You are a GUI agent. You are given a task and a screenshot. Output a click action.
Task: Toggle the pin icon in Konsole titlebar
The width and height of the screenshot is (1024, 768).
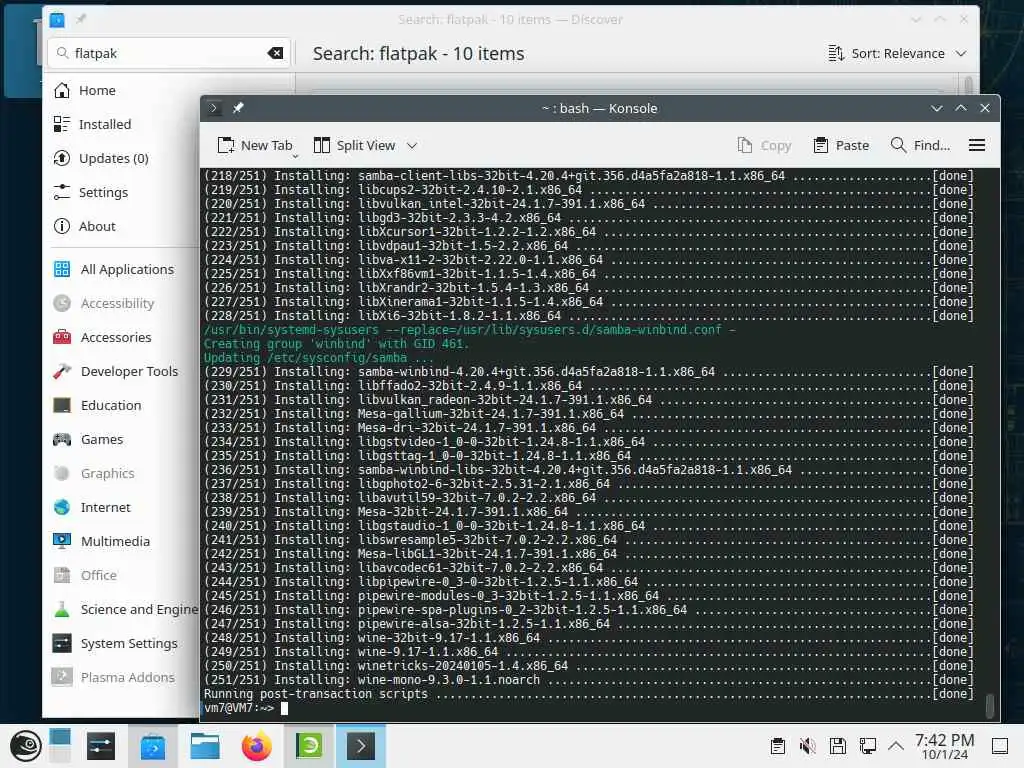[238, 108]
